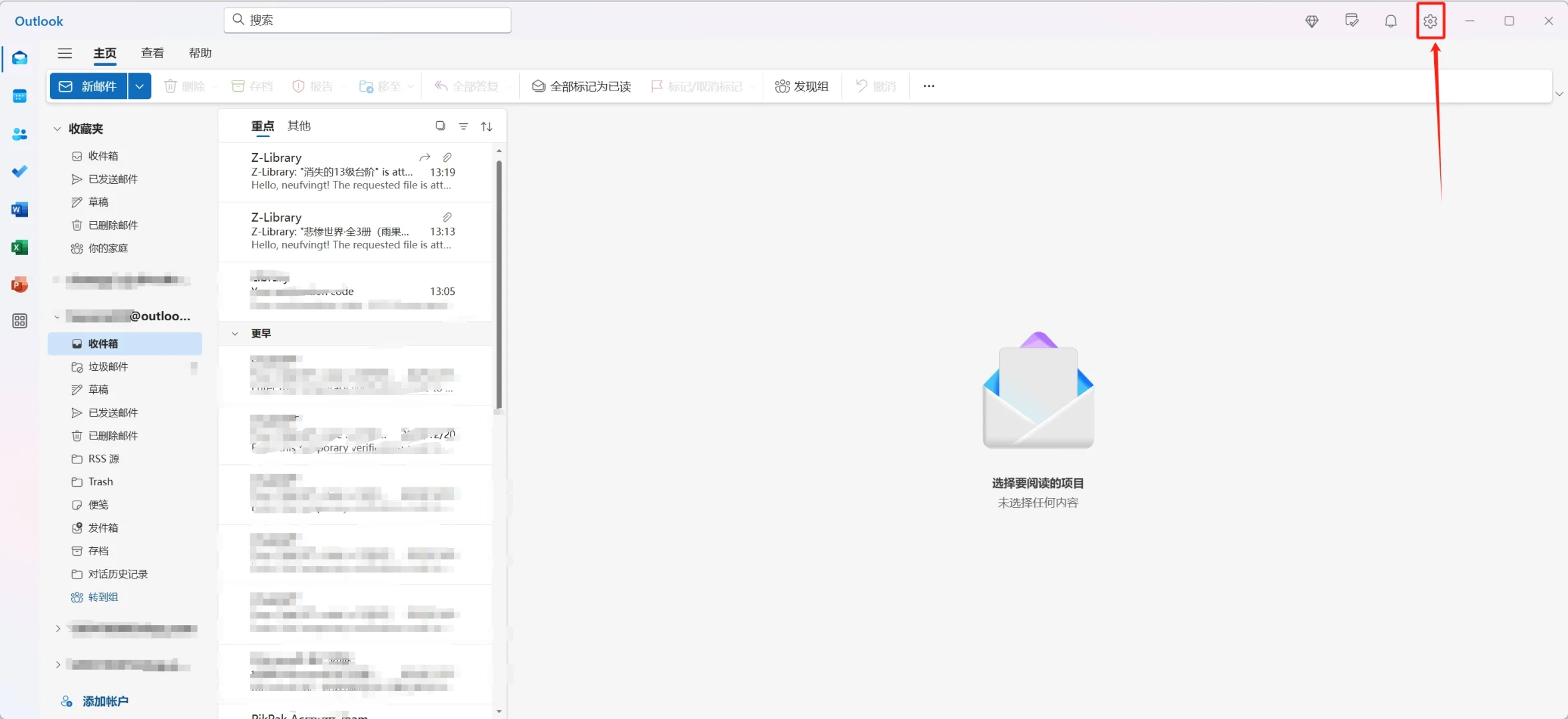
Task: Select highlighted 收件箱 under @outlook account
Action: pyautogui.click(x=125, y=344)
